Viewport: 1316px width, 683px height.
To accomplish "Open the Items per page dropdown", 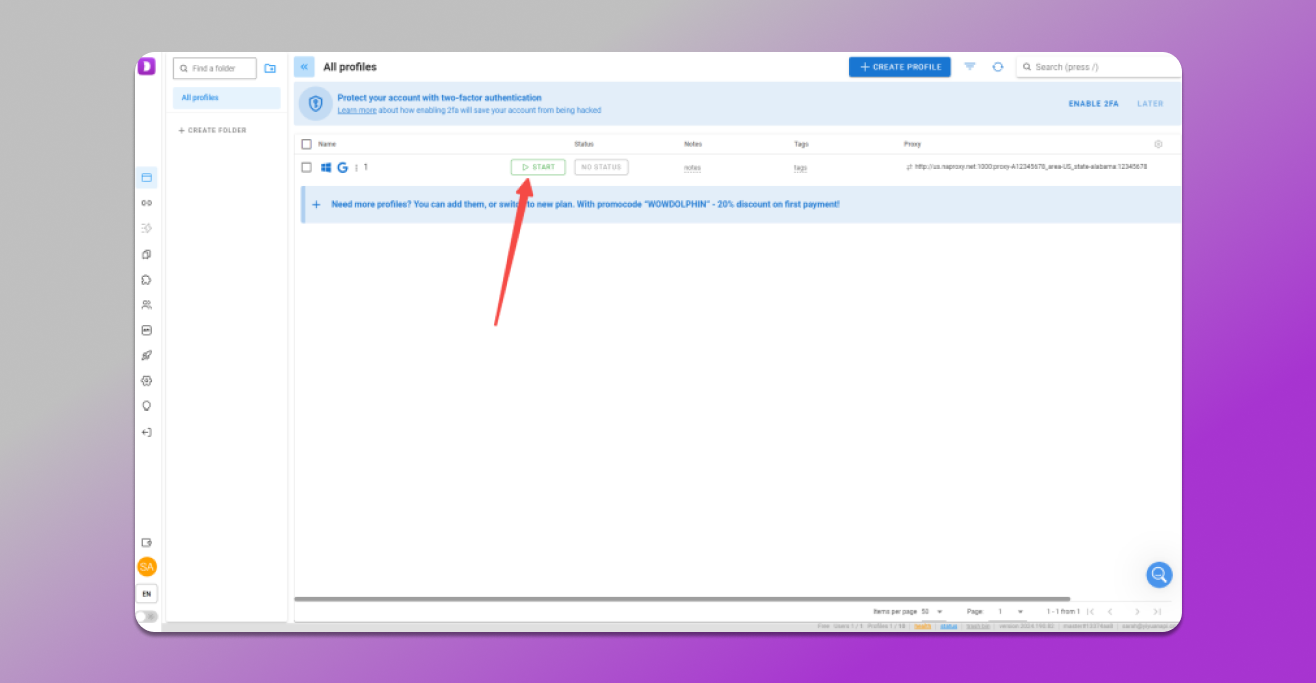I will tap(933, 611).
